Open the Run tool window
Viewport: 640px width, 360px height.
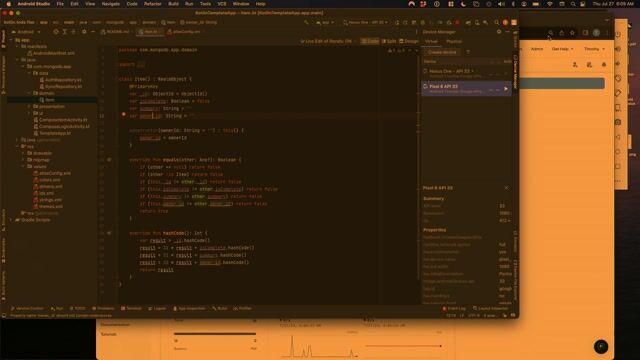[x=57, y=309]
